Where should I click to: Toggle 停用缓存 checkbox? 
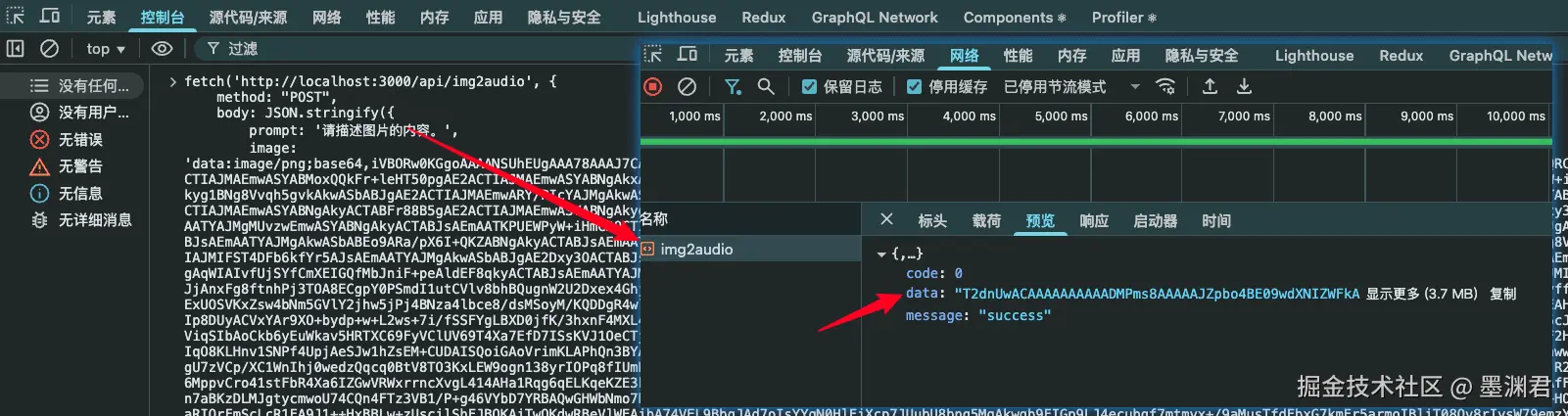pos(914,87)
